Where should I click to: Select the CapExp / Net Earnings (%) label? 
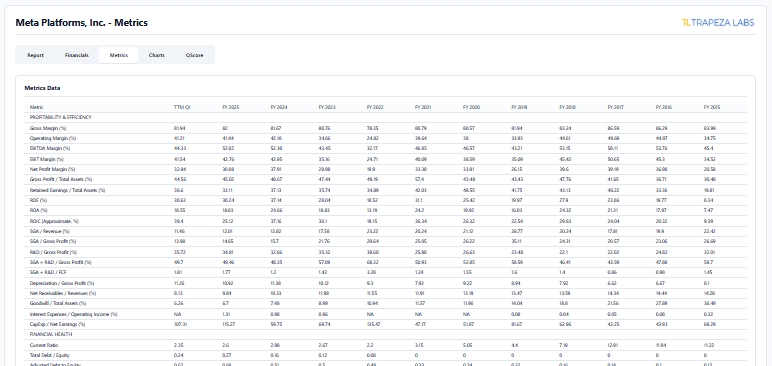57,324
